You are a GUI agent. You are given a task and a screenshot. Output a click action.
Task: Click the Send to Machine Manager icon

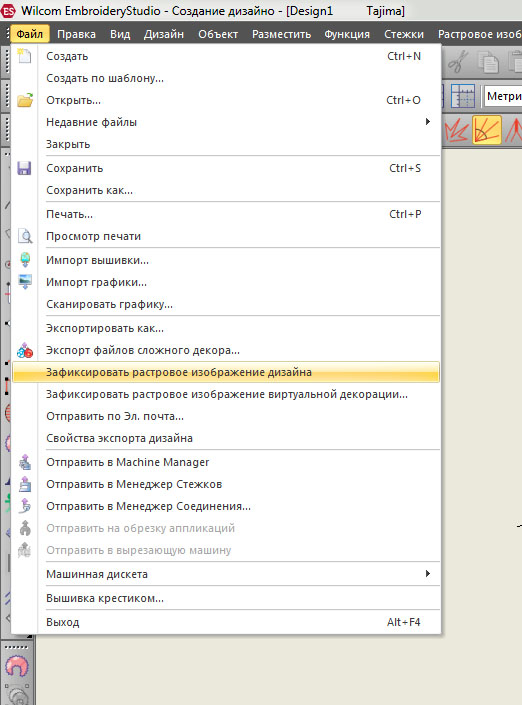pos(25,462)
